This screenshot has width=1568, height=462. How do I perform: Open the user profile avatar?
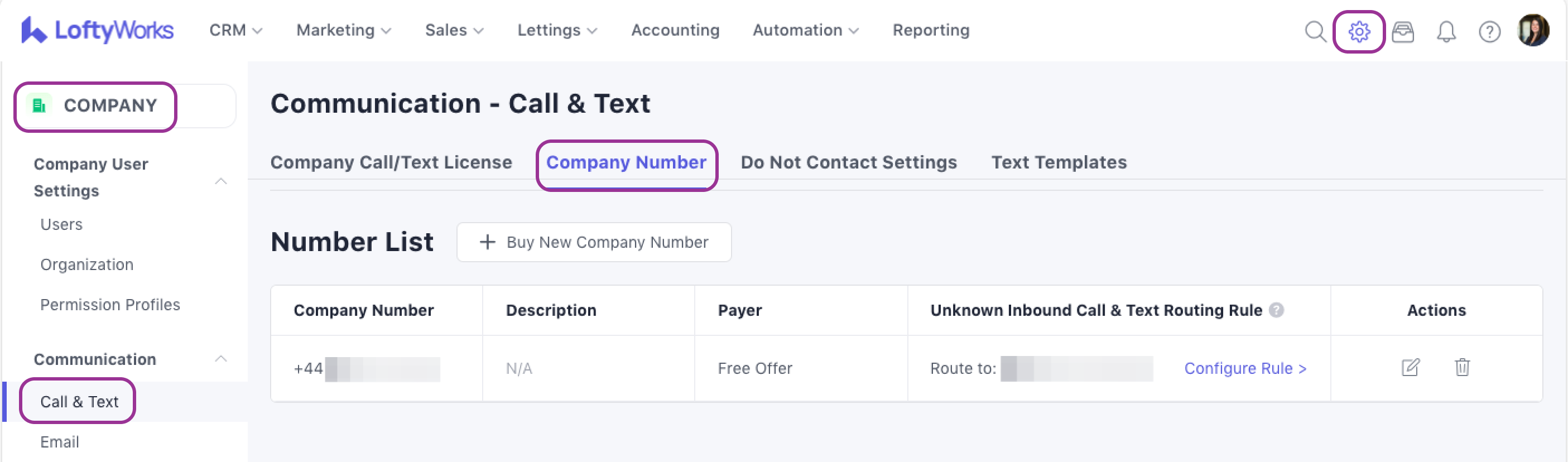(x=1533, y=31)
